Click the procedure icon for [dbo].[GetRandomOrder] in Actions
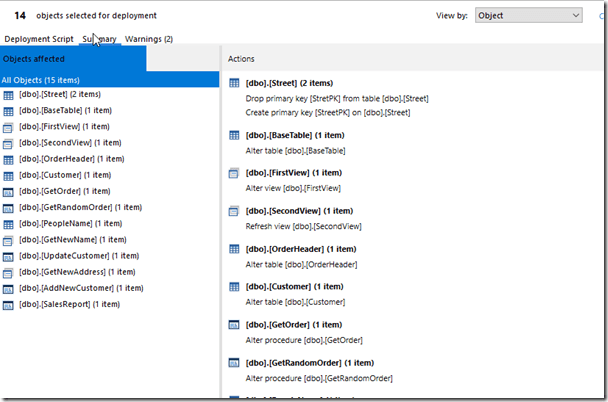This screenshot has width=608, height=402. 235,363
